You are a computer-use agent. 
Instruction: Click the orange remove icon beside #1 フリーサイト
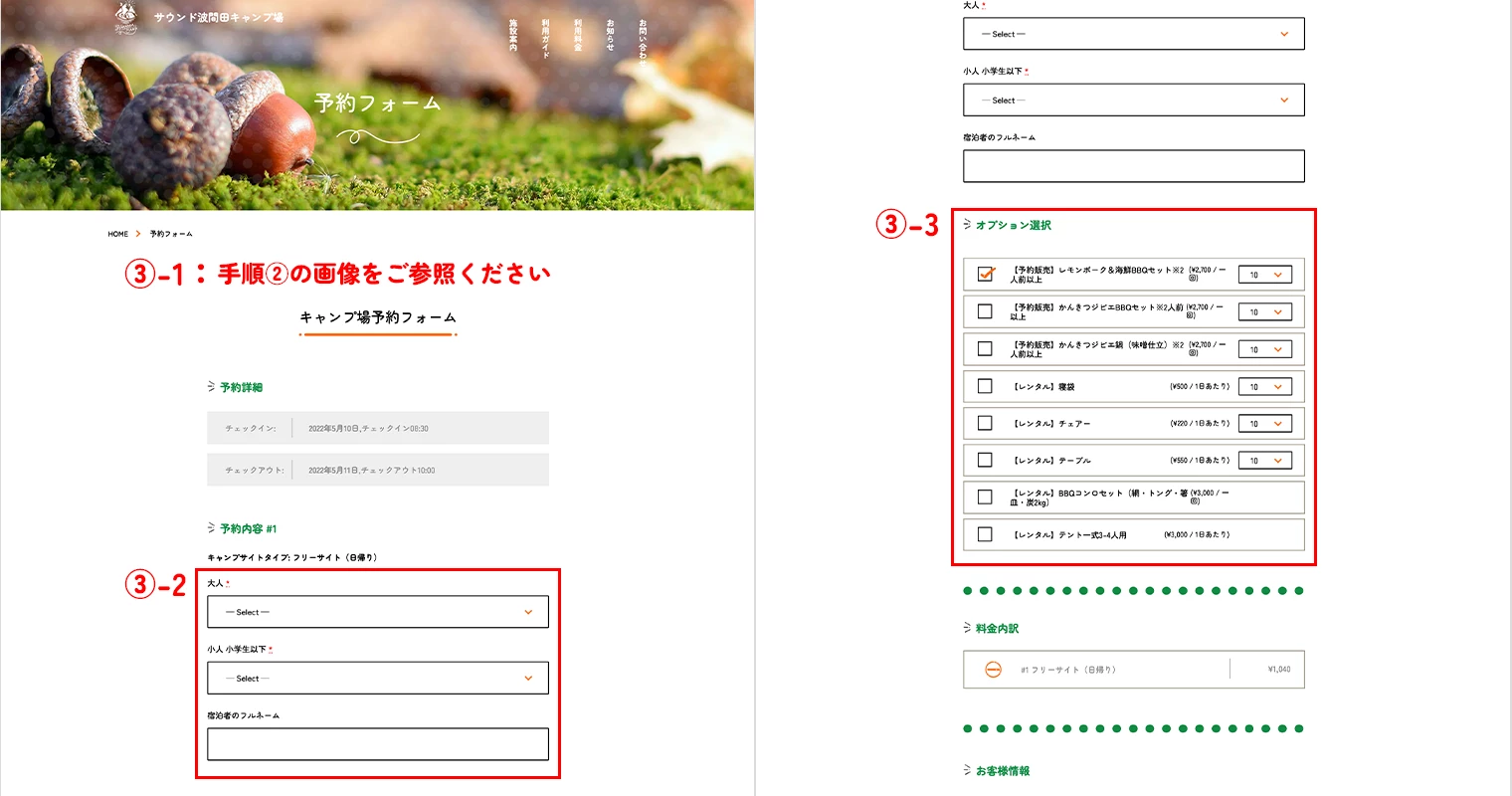click(993, 670)
